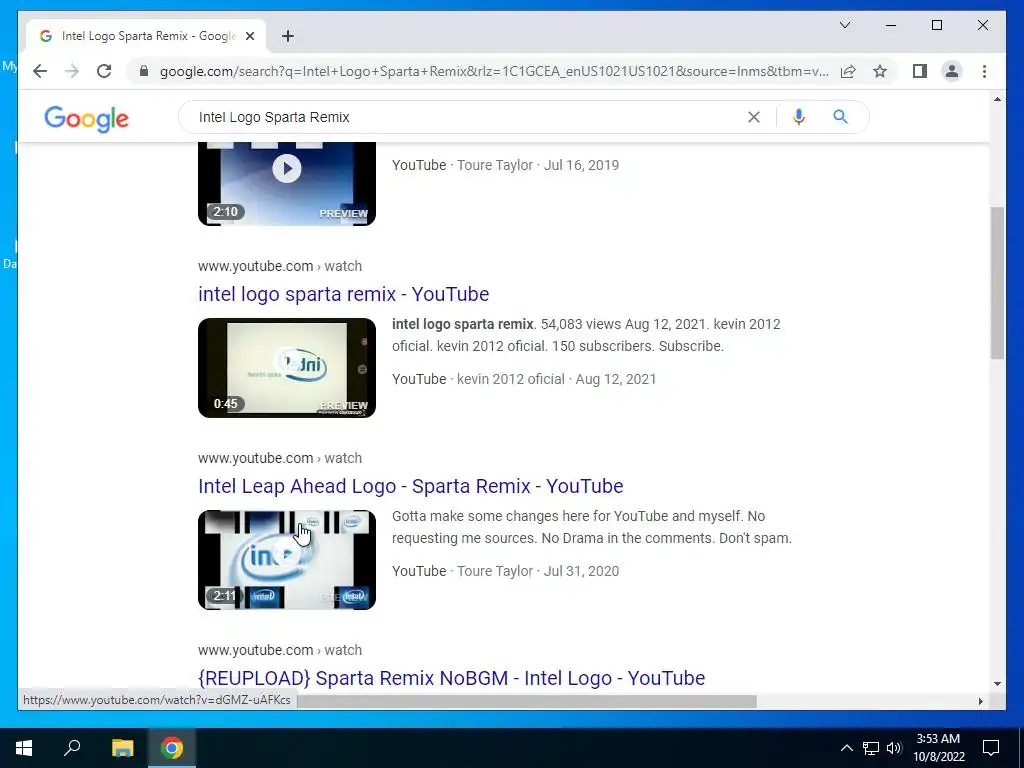The height and width of the screenshot is (768, 1024).
Task: Open File Explorer from taskbar
Action: click(x=122, y=748)
